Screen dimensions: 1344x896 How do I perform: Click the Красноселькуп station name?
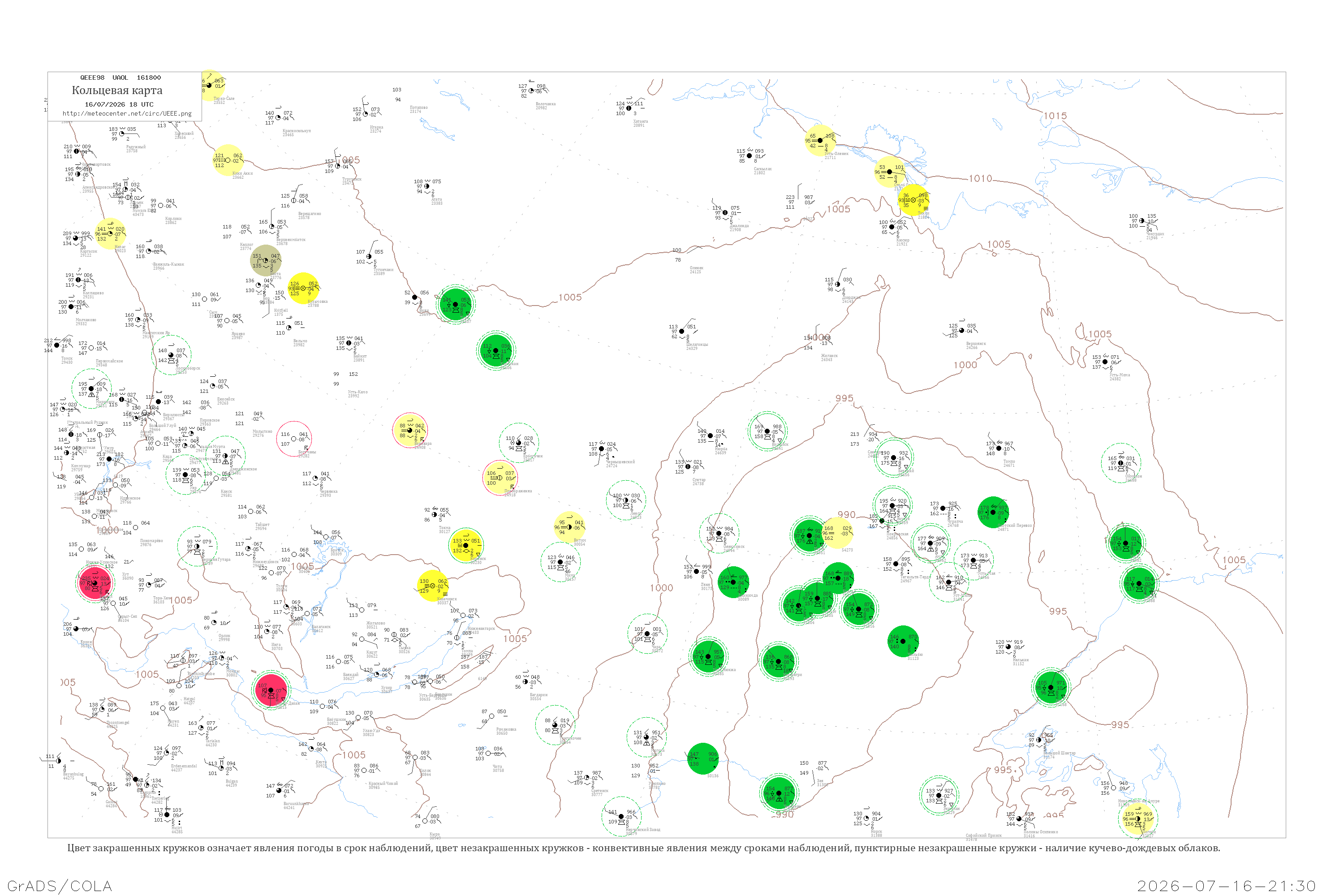(297, 131)
